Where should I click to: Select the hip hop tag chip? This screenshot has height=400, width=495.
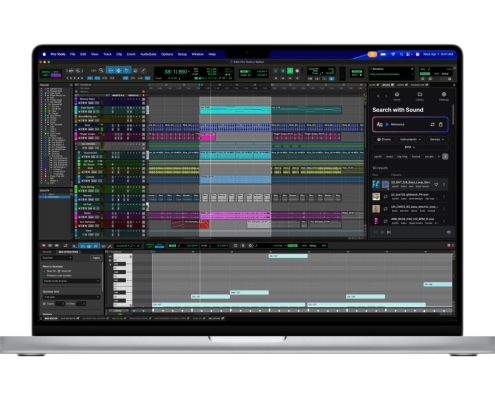pyautogui.click(x=402, y=156)
